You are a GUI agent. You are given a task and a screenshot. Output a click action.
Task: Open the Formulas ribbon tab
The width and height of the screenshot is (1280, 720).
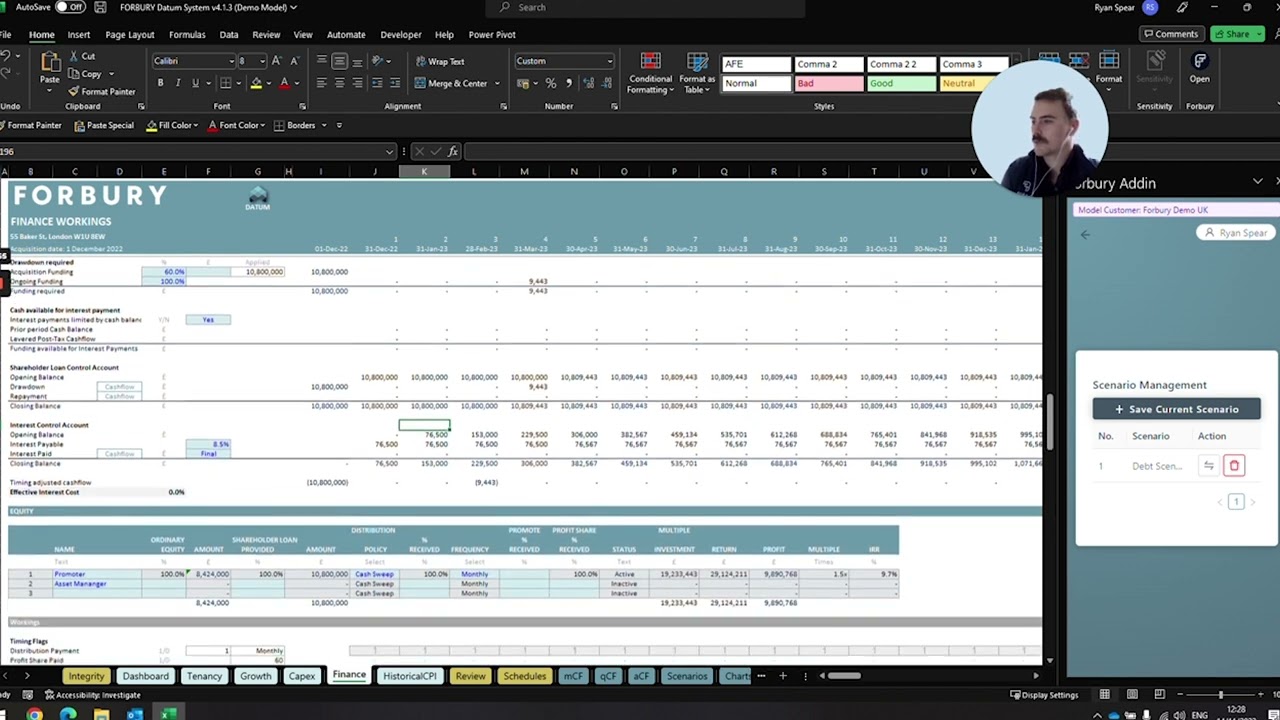tap(187, 34)
